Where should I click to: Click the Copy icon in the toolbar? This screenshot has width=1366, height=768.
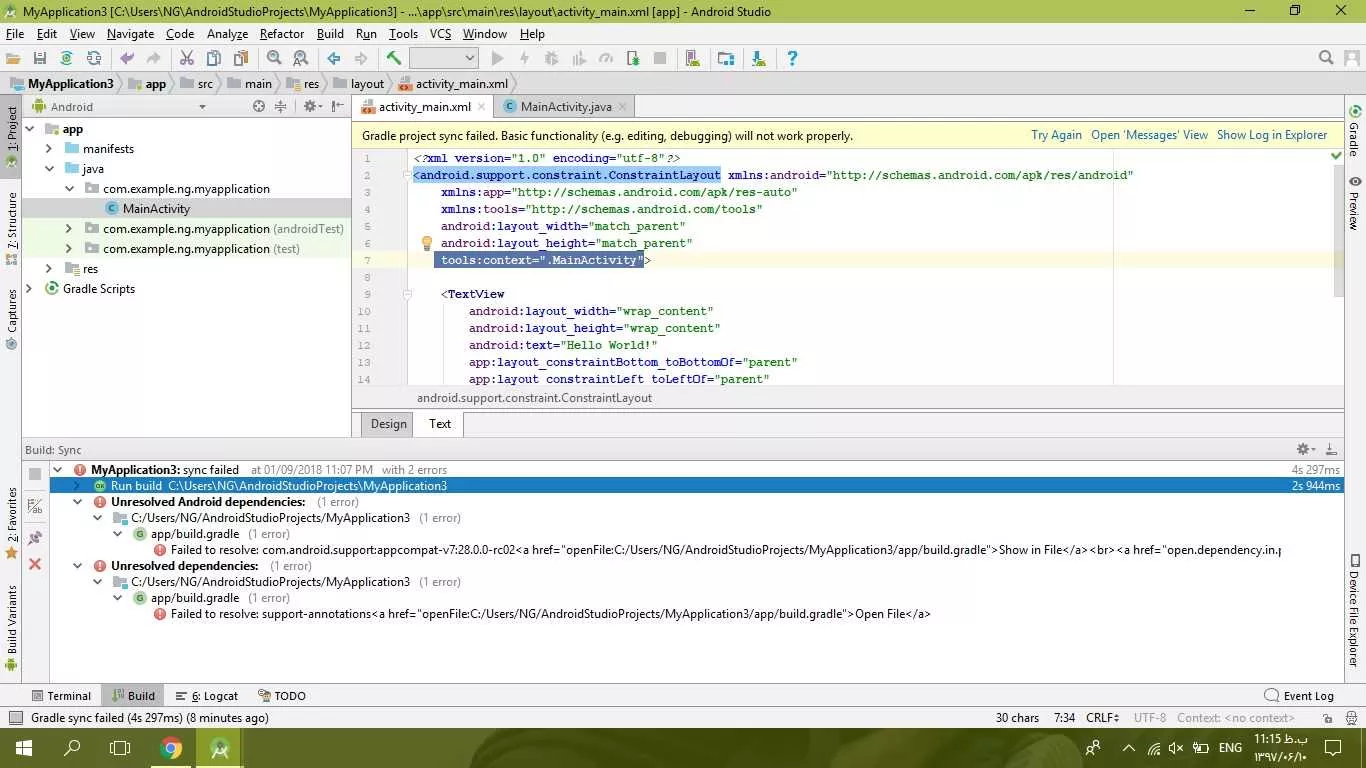(214, 59)
